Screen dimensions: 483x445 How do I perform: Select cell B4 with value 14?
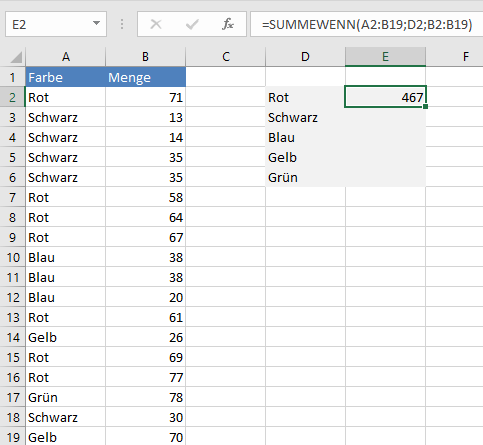(146, 137)
